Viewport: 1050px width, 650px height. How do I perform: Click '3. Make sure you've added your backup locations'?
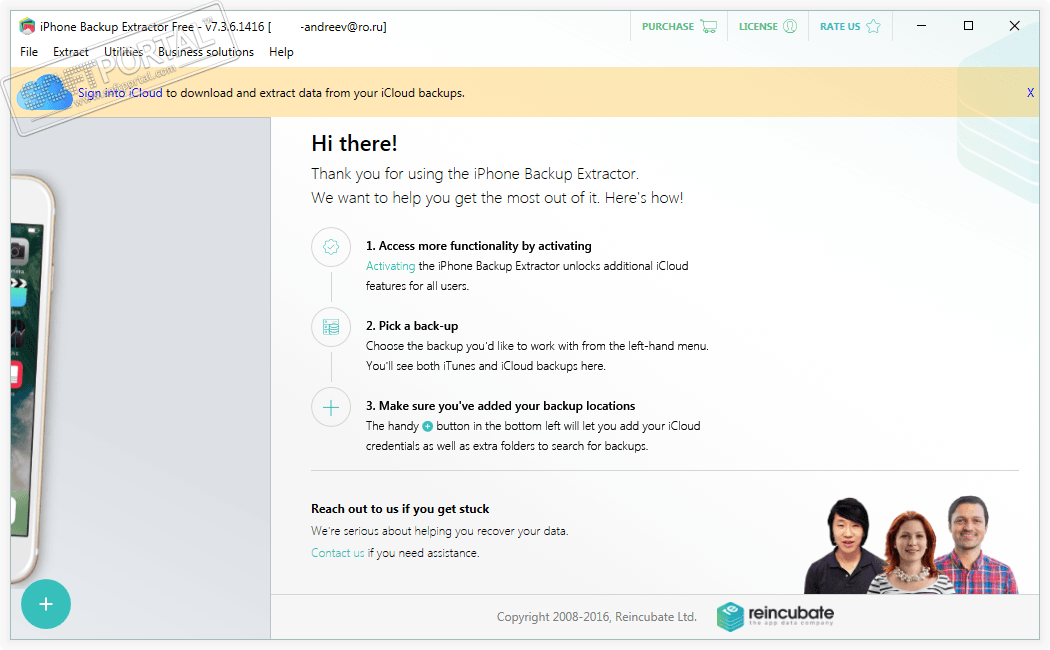[x=500, y=406]
